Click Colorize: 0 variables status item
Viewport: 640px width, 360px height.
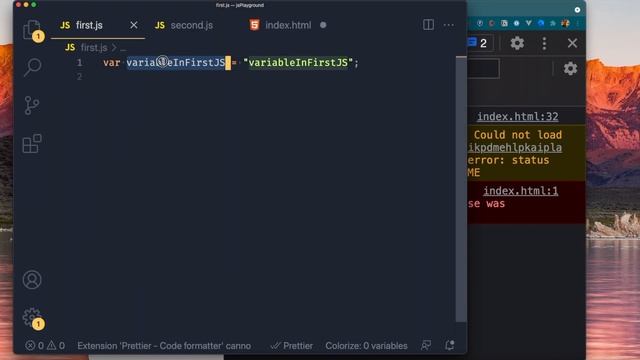click(366, 346)
